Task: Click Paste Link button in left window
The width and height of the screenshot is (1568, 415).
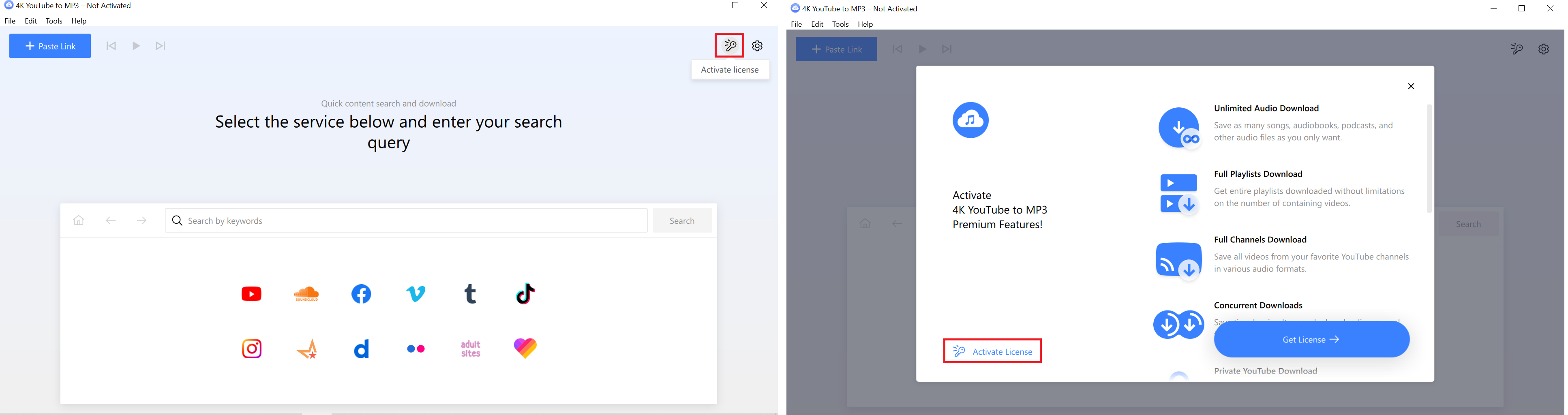Action: (x=50, y=46)
